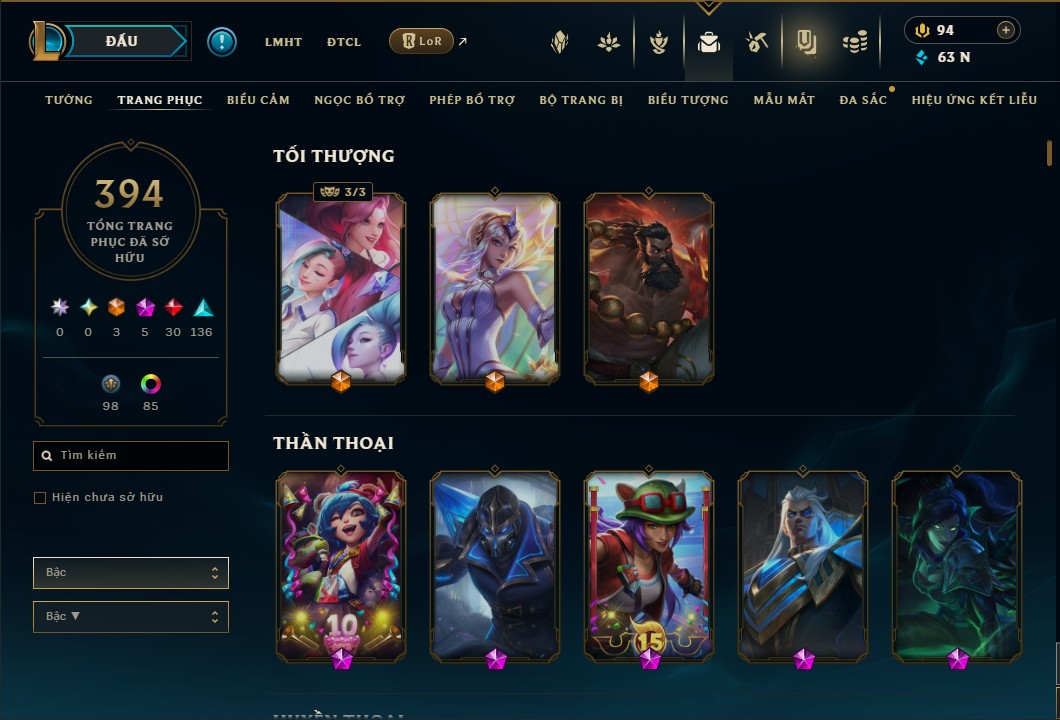Switch to the TƯỚNG tab
The width and height of the screenshot is (1060, 720).
click(69, 100)
